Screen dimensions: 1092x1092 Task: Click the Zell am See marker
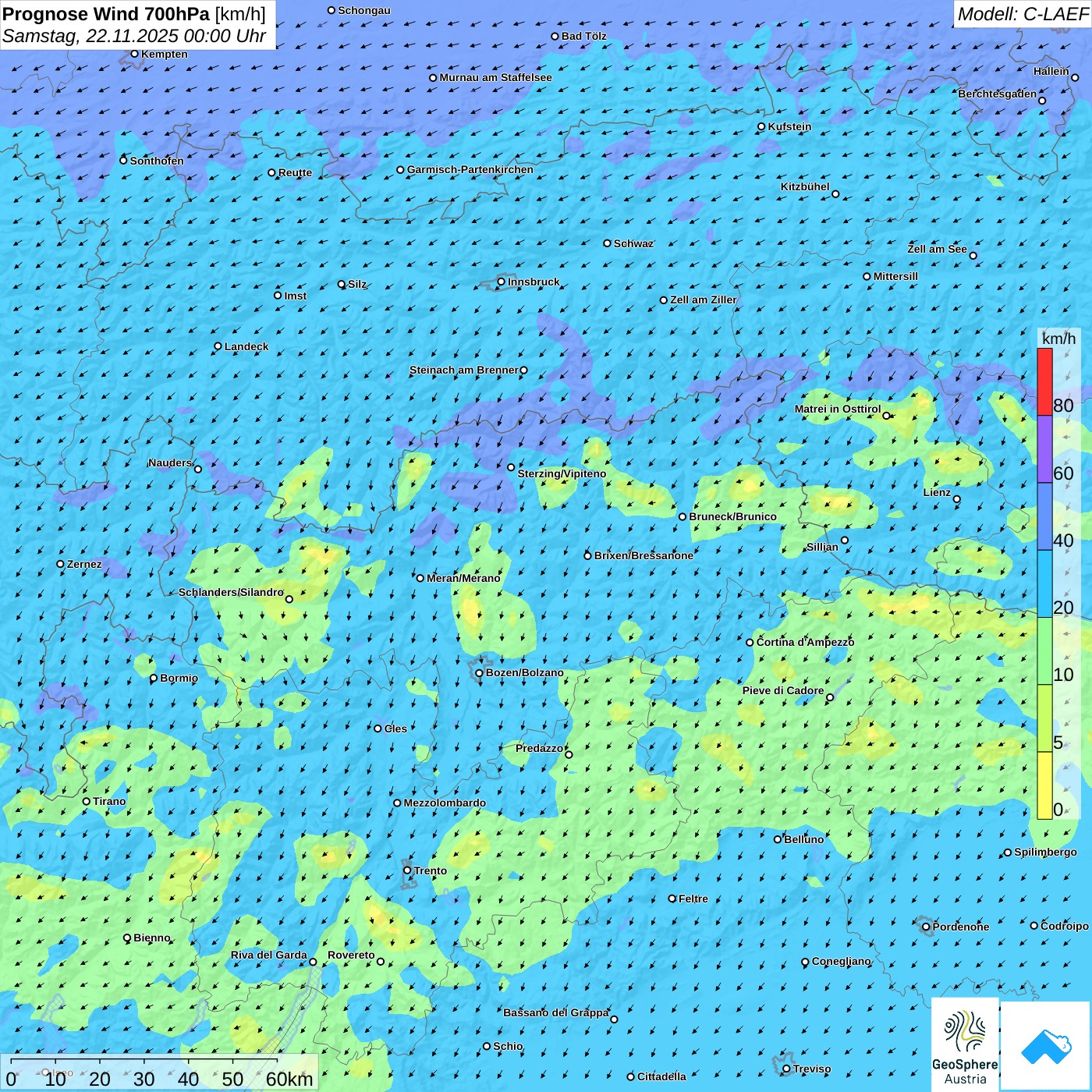click(973, 255)
